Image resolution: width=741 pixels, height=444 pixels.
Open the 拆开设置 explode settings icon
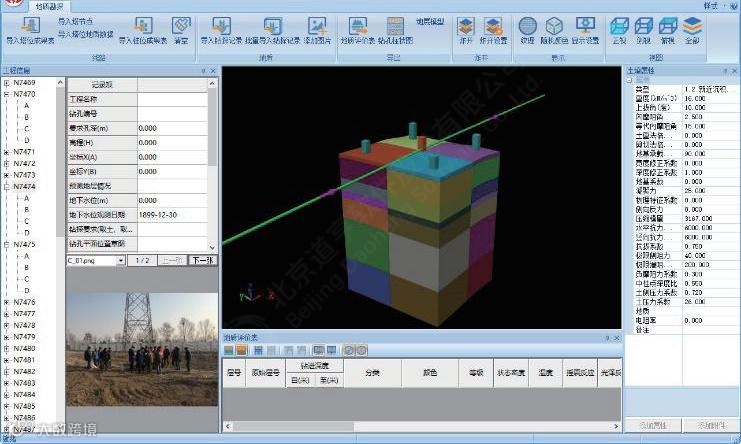pos(493,26)
